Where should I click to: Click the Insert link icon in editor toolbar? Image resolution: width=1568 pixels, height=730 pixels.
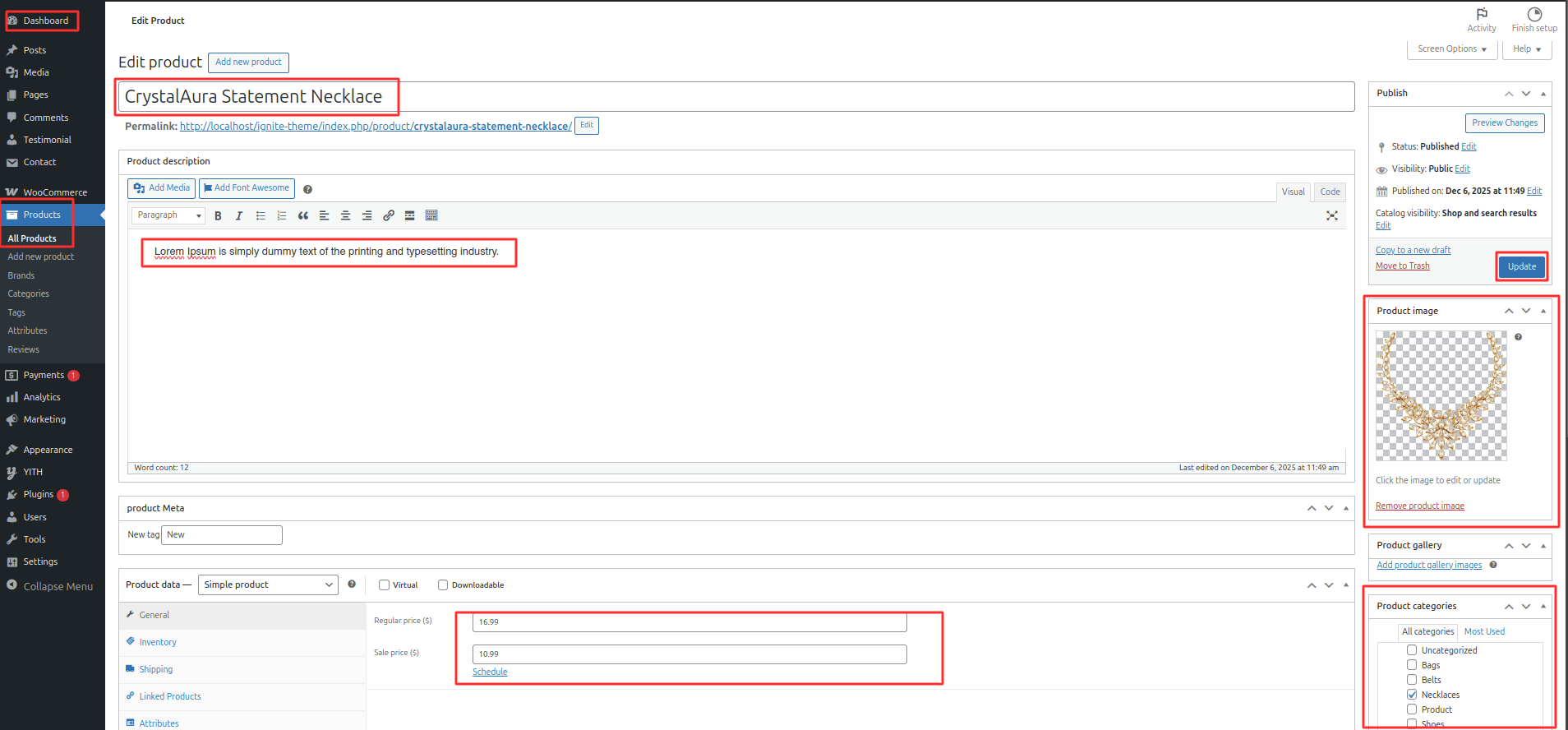[389, 216]
